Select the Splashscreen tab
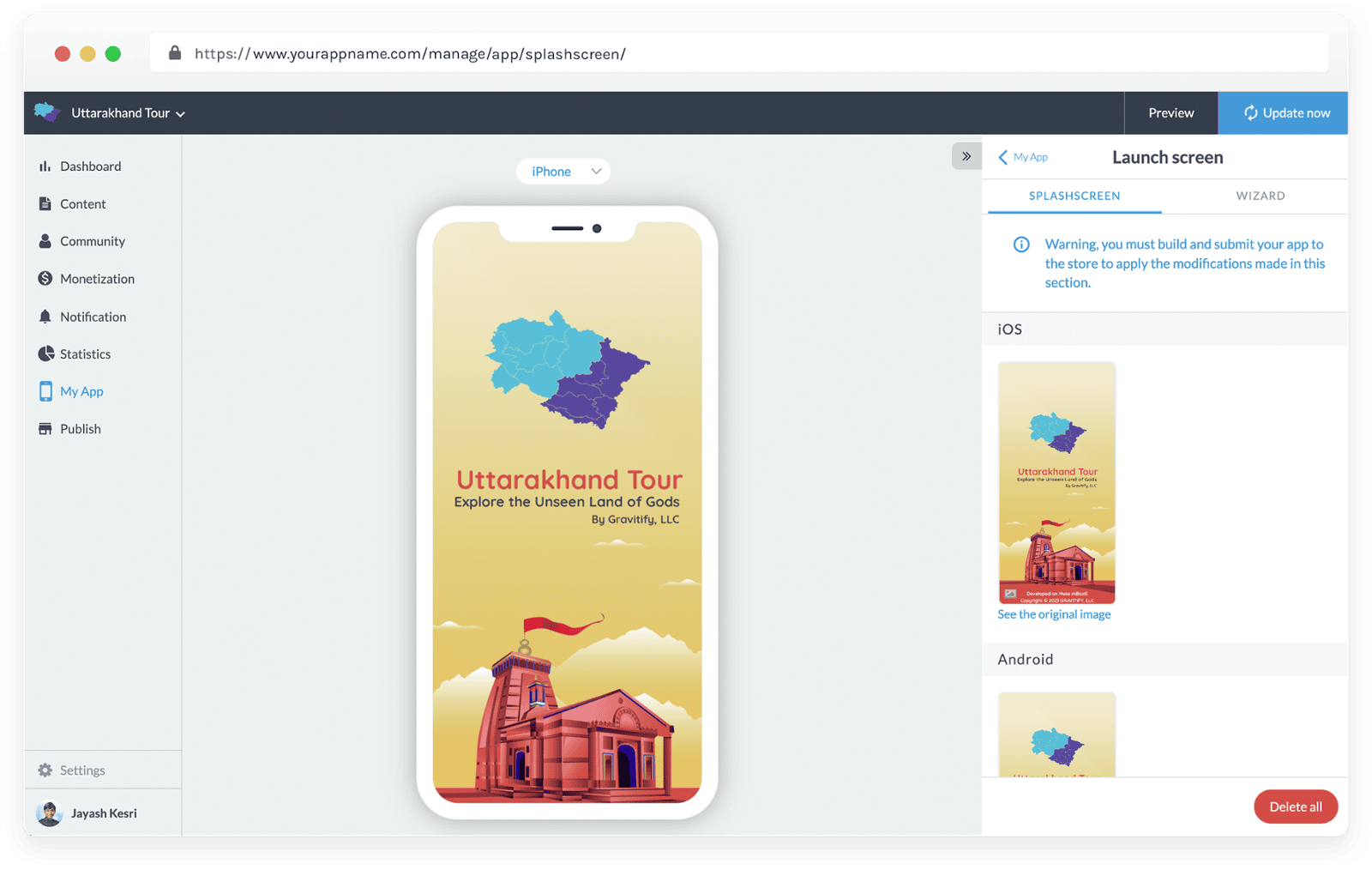The width and height of the screenshot is (1372, 870). point(1074,196)
